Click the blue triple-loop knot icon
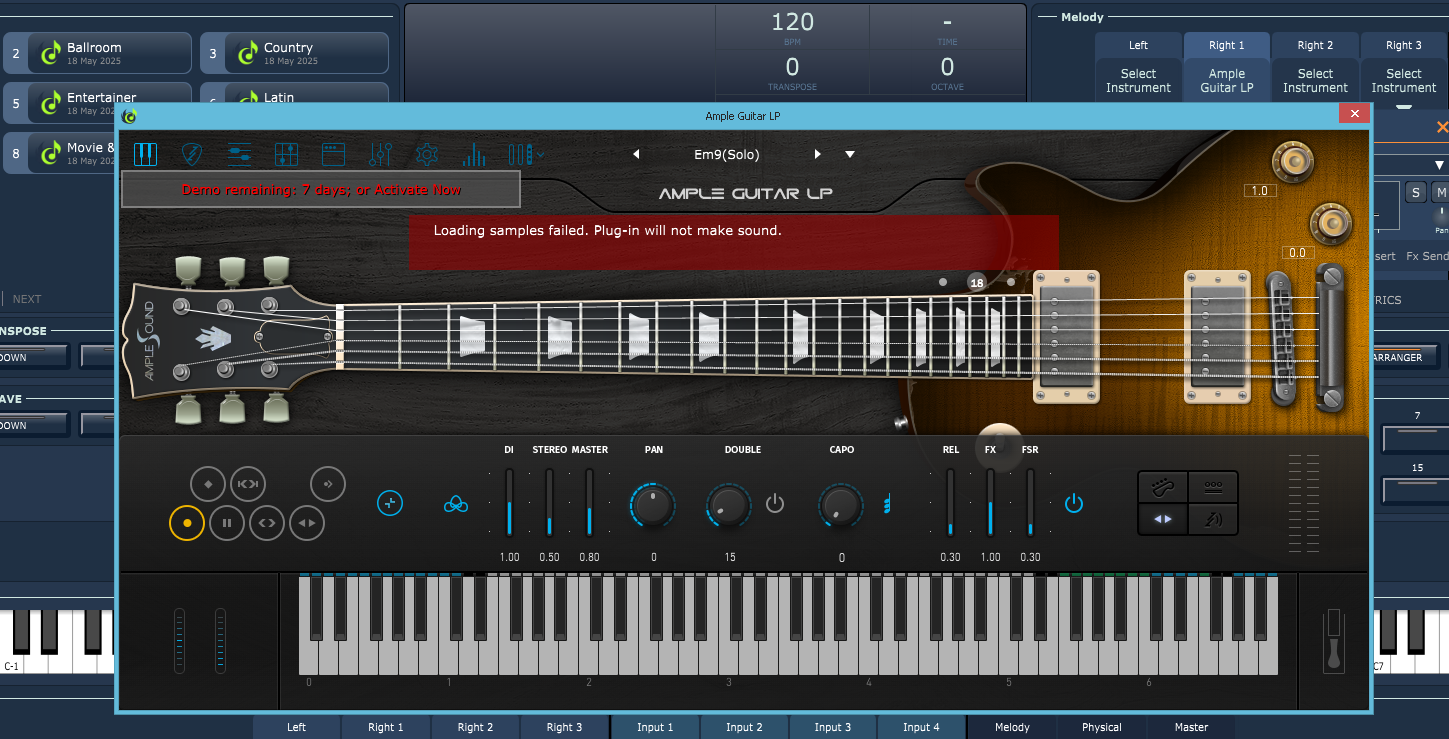The height and width of the screenshot is (739, 1449). point(456,505)
